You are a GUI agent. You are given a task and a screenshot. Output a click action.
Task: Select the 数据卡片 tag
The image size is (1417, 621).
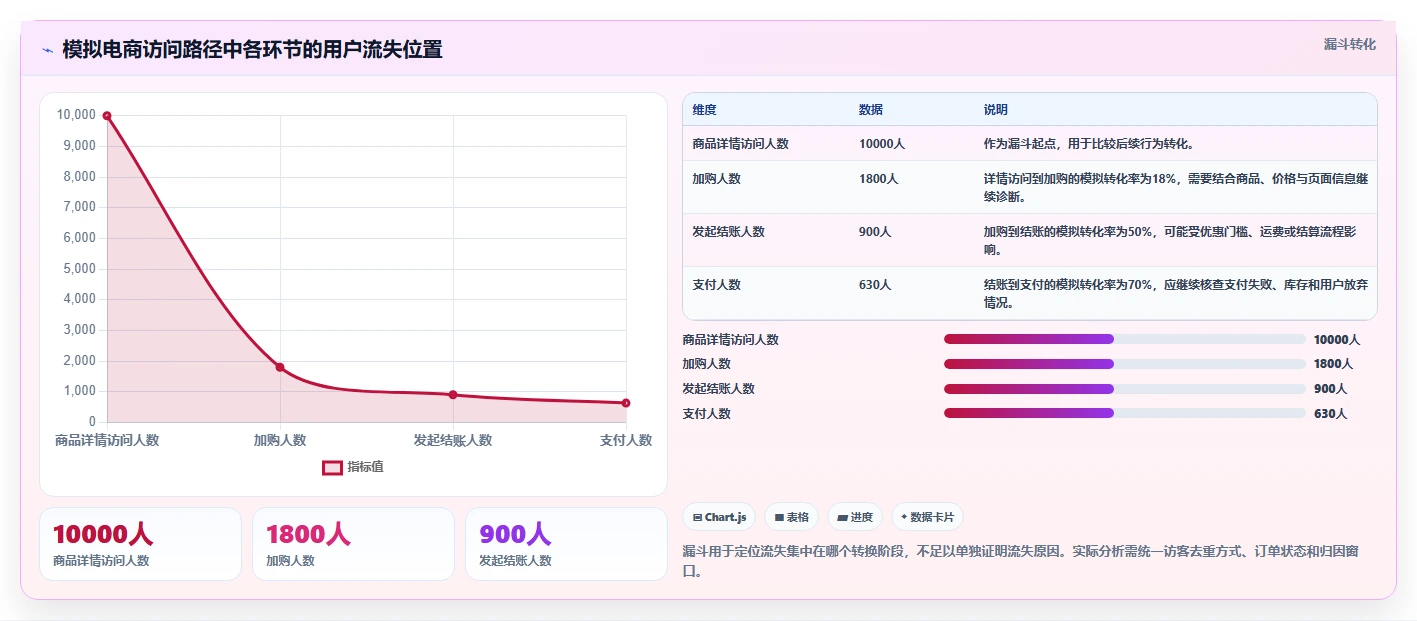point(927,517)
